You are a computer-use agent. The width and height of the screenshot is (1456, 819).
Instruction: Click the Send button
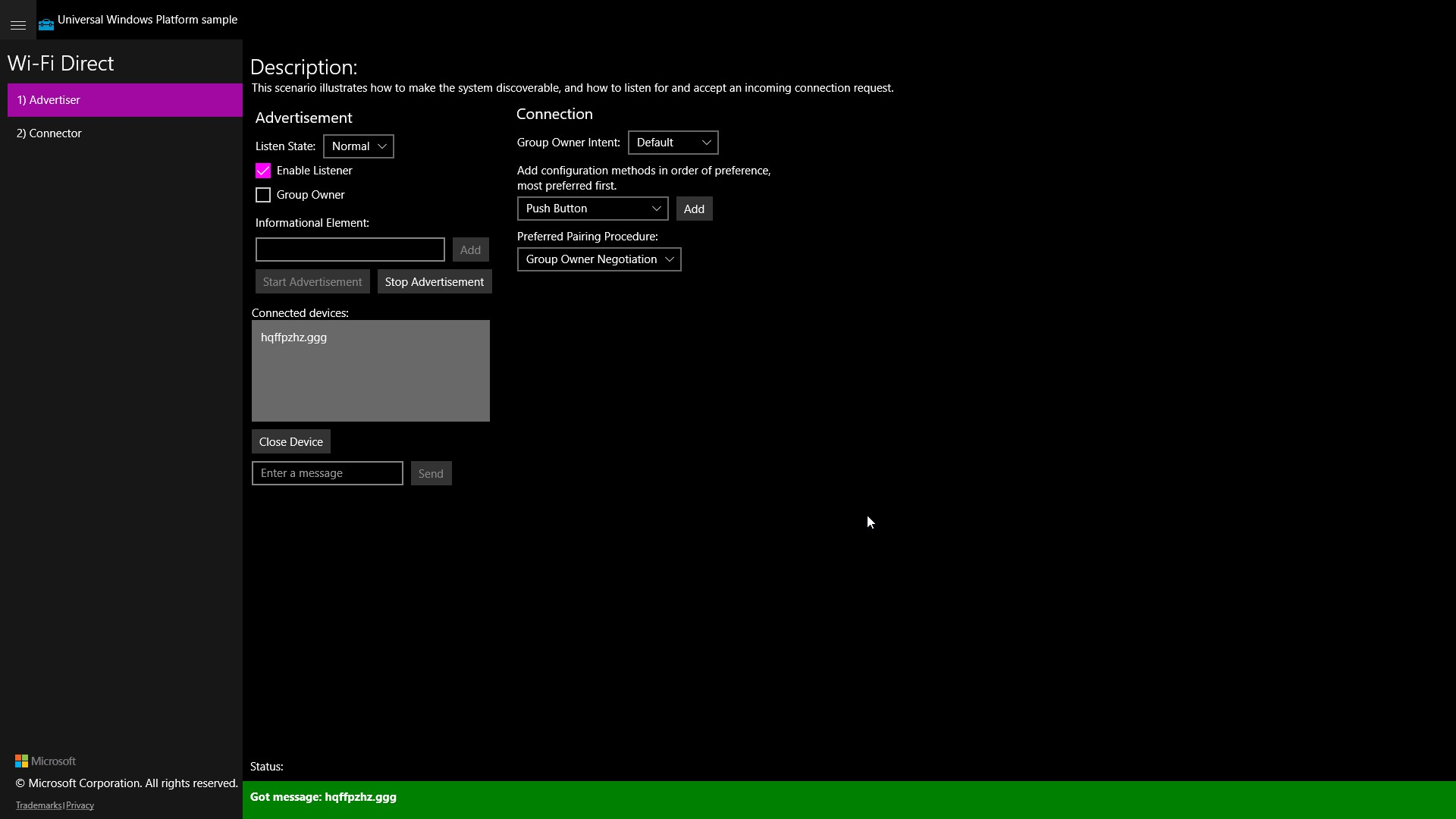[431, 473]
